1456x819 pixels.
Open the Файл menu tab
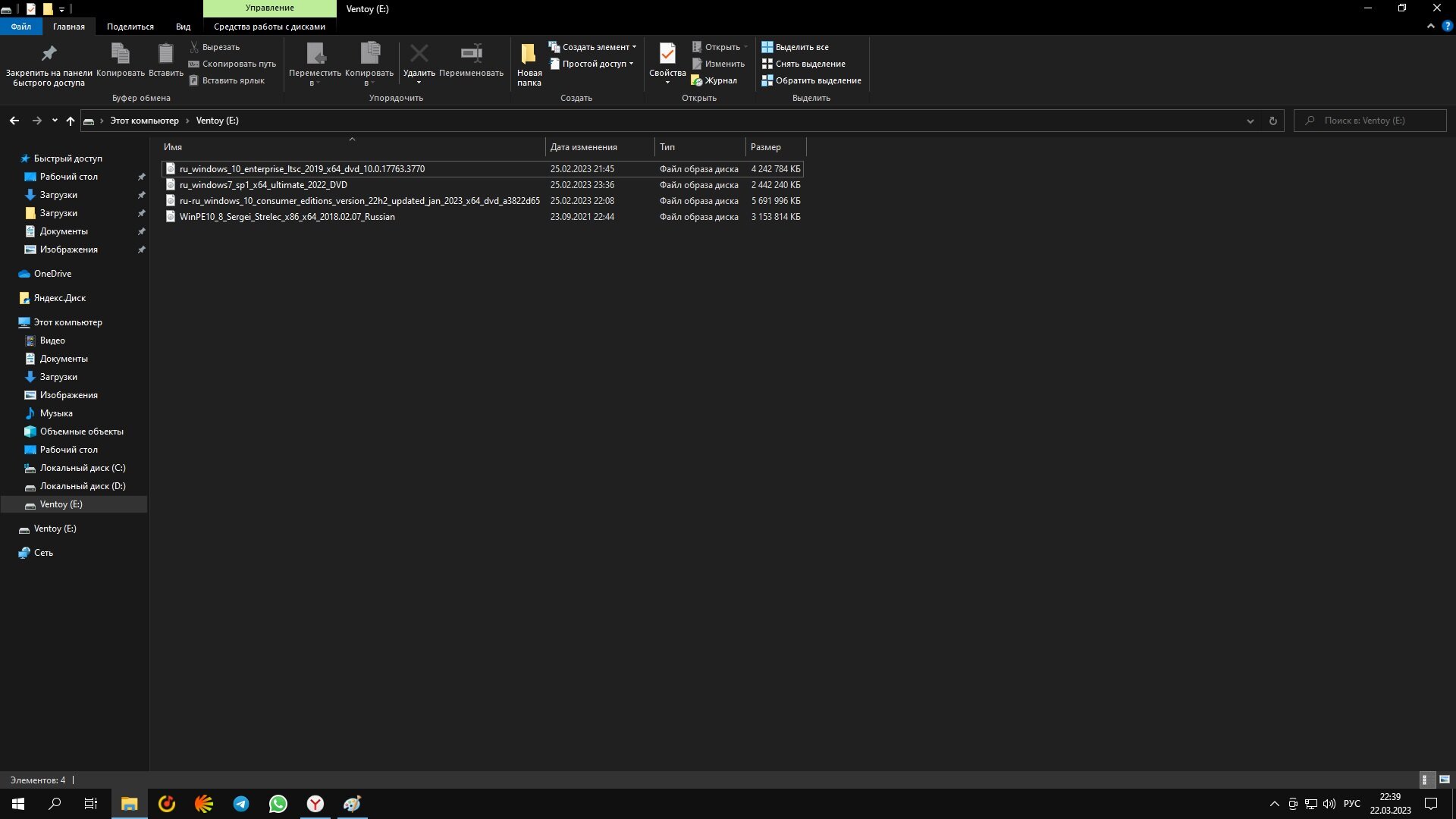(21, 27)
